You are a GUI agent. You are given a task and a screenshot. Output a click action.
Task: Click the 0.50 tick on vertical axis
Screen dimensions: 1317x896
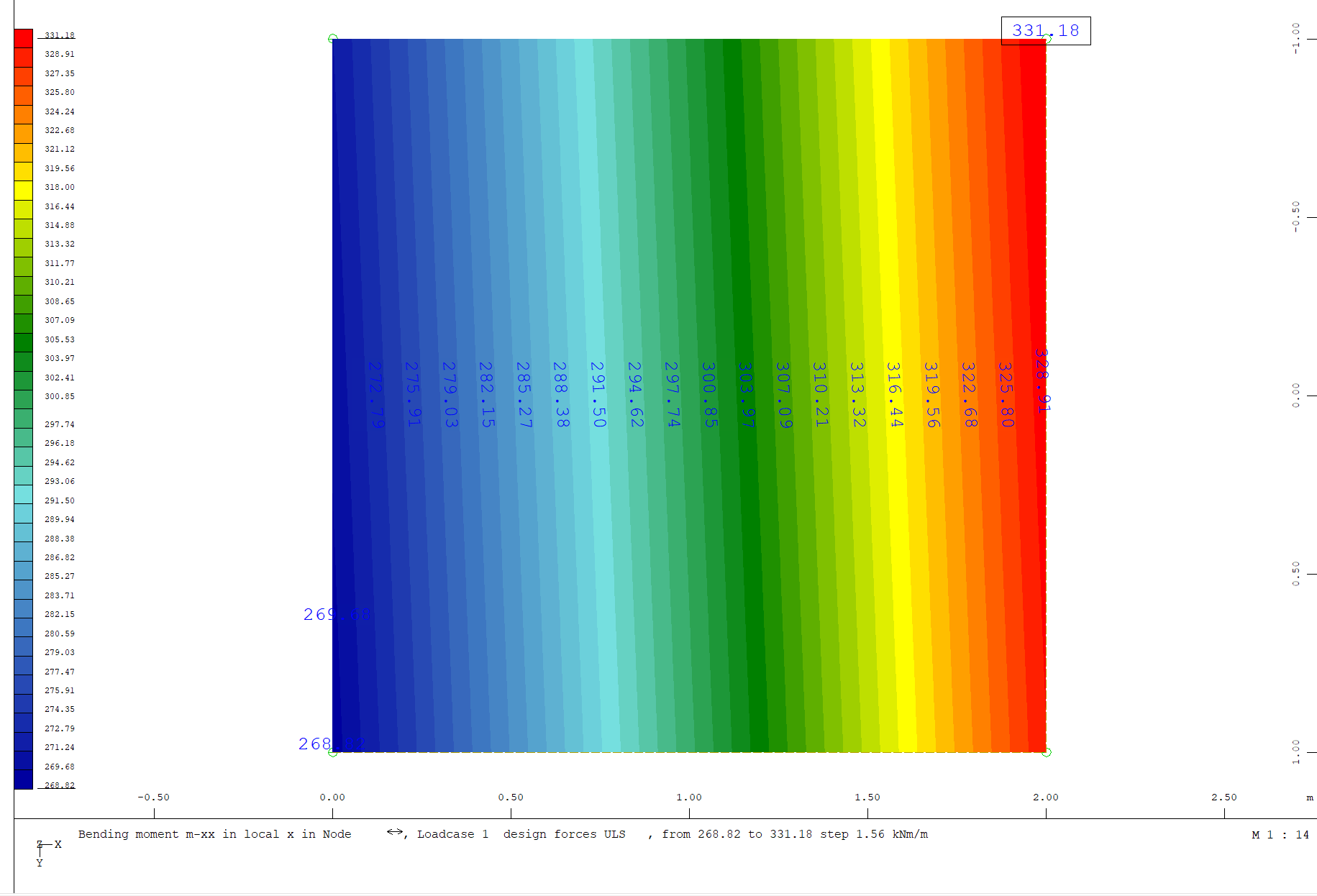click(1296, 573)
